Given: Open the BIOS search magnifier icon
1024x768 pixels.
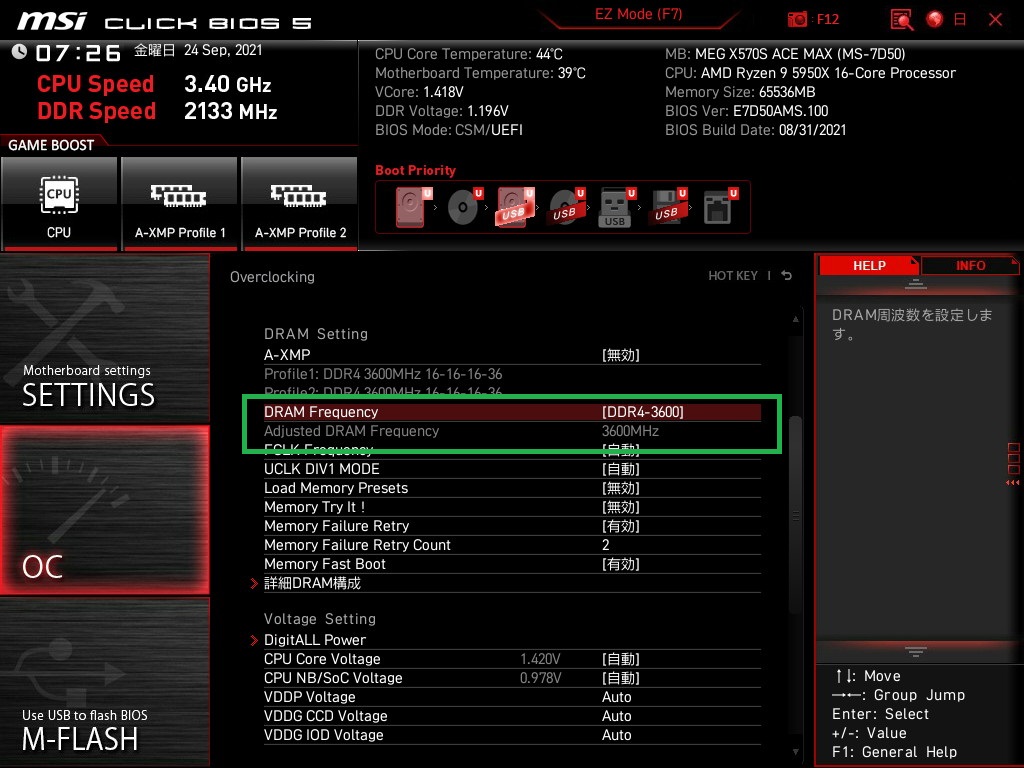Looking at the screenshot, I should click(902, 20).
